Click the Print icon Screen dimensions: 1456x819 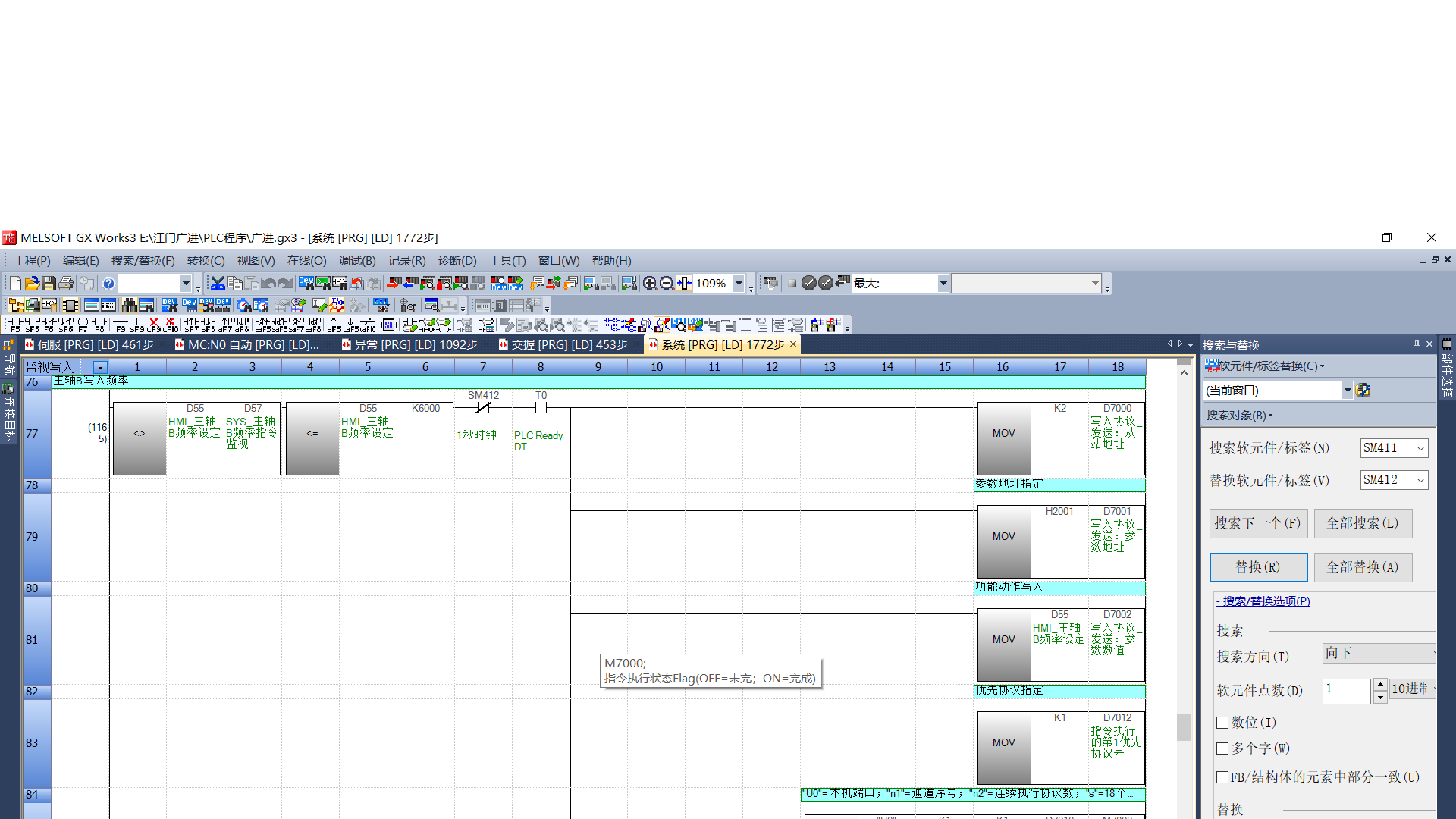pyautogui.click(x=66, y=284)
